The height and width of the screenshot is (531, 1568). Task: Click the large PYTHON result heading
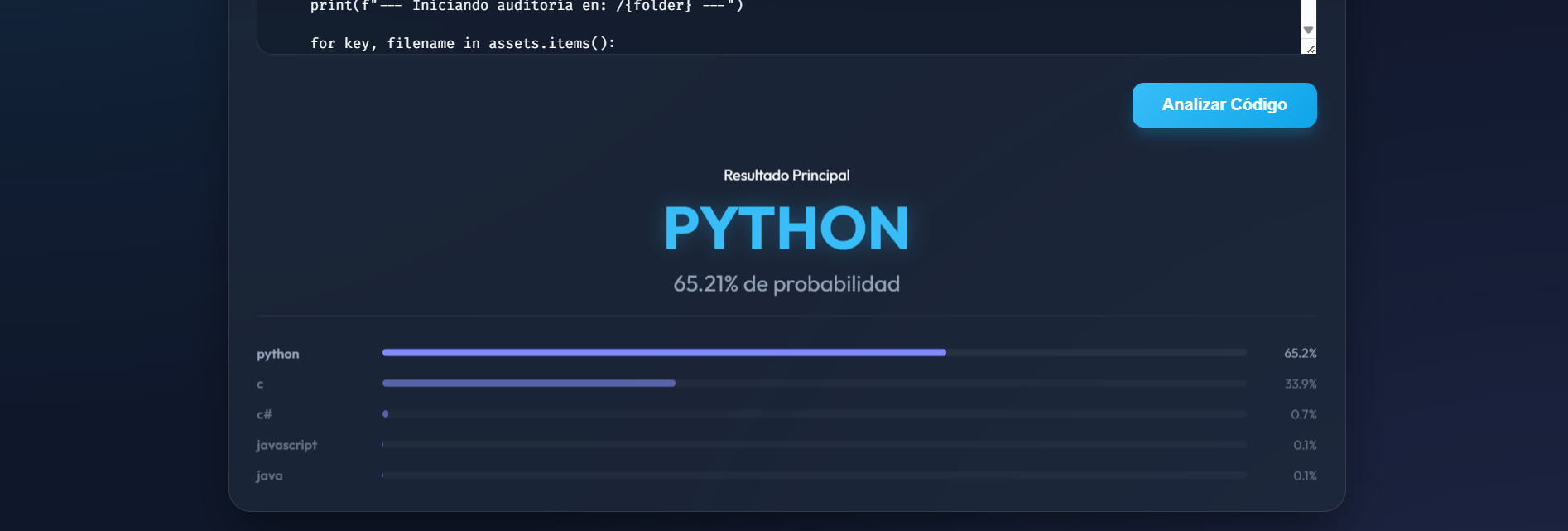click(786, 228)
